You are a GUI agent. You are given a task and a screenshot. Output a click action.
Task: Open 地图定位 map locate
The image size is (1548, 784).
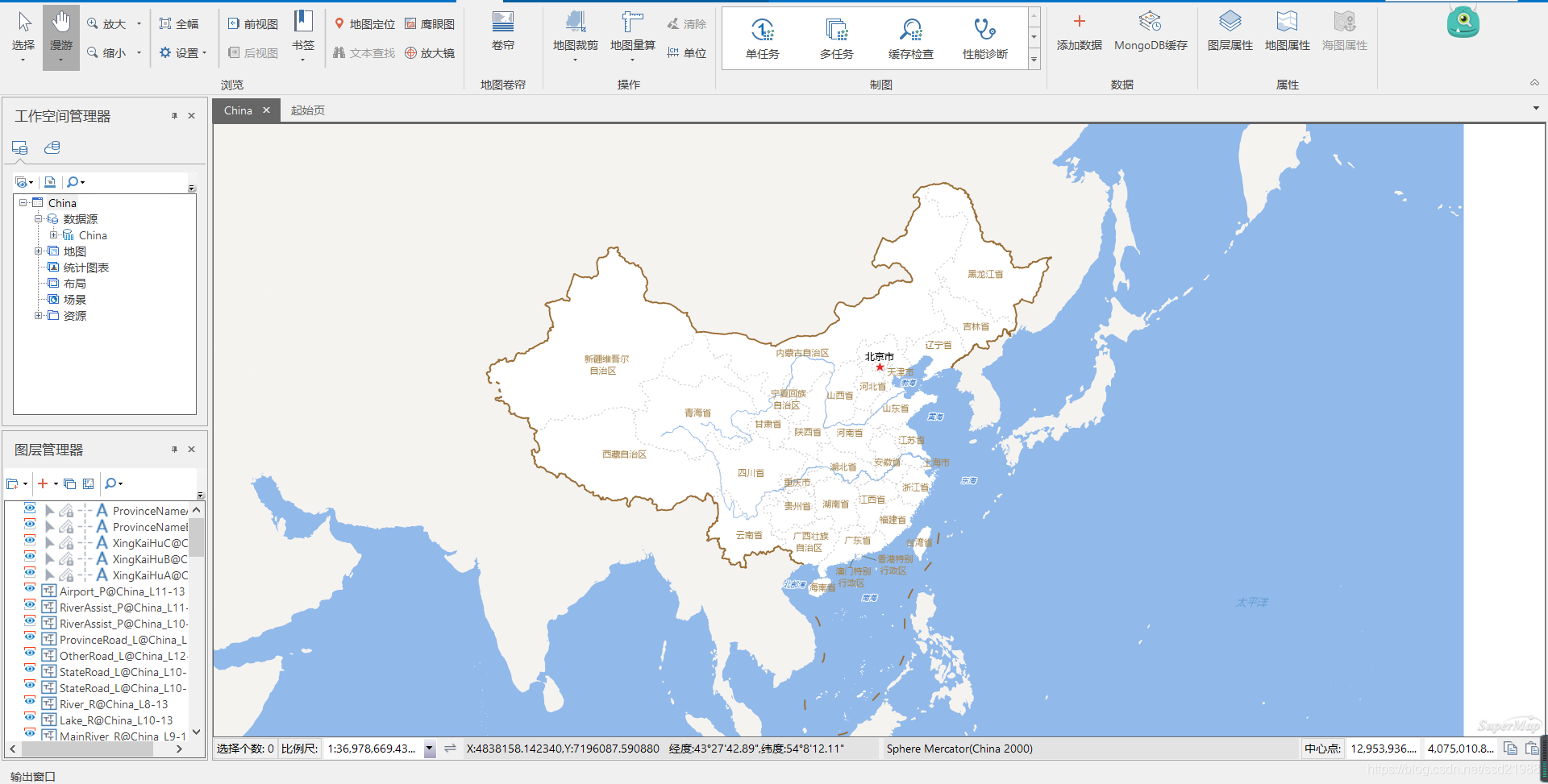click(x=364, y=24)
